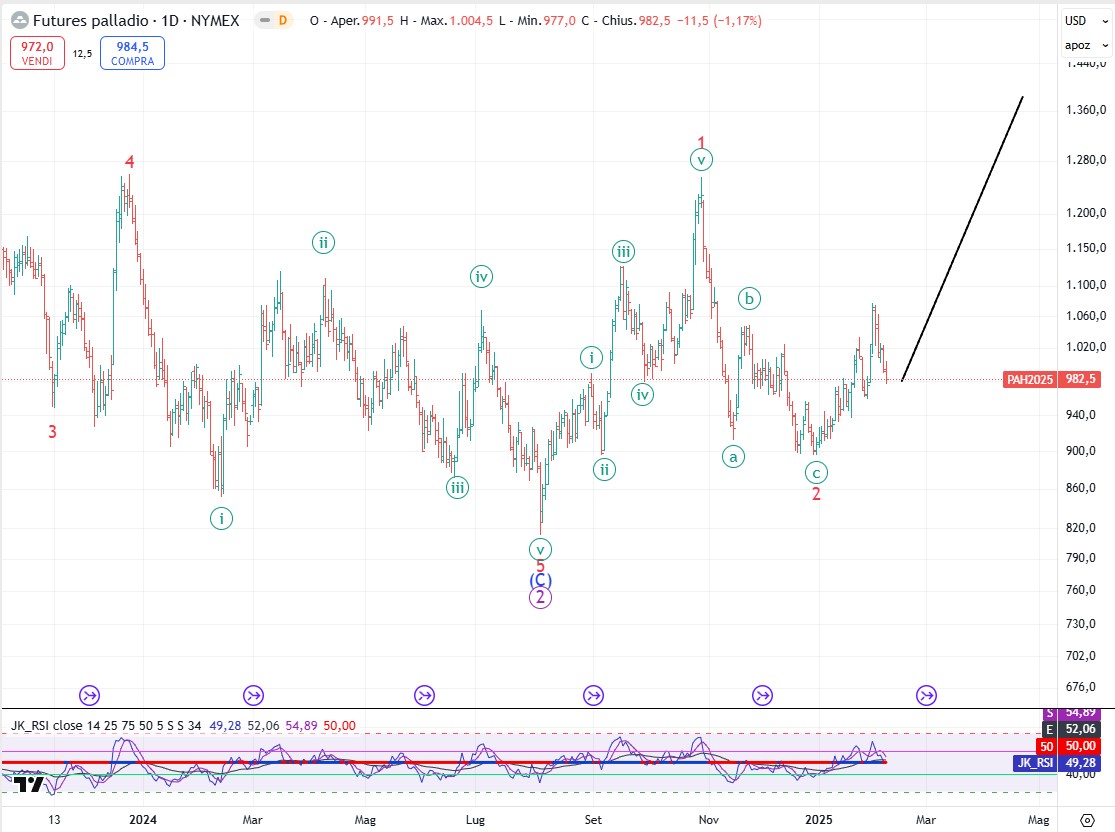Click event marker between 13 and 2024 labels

click(x=90, y=695)
